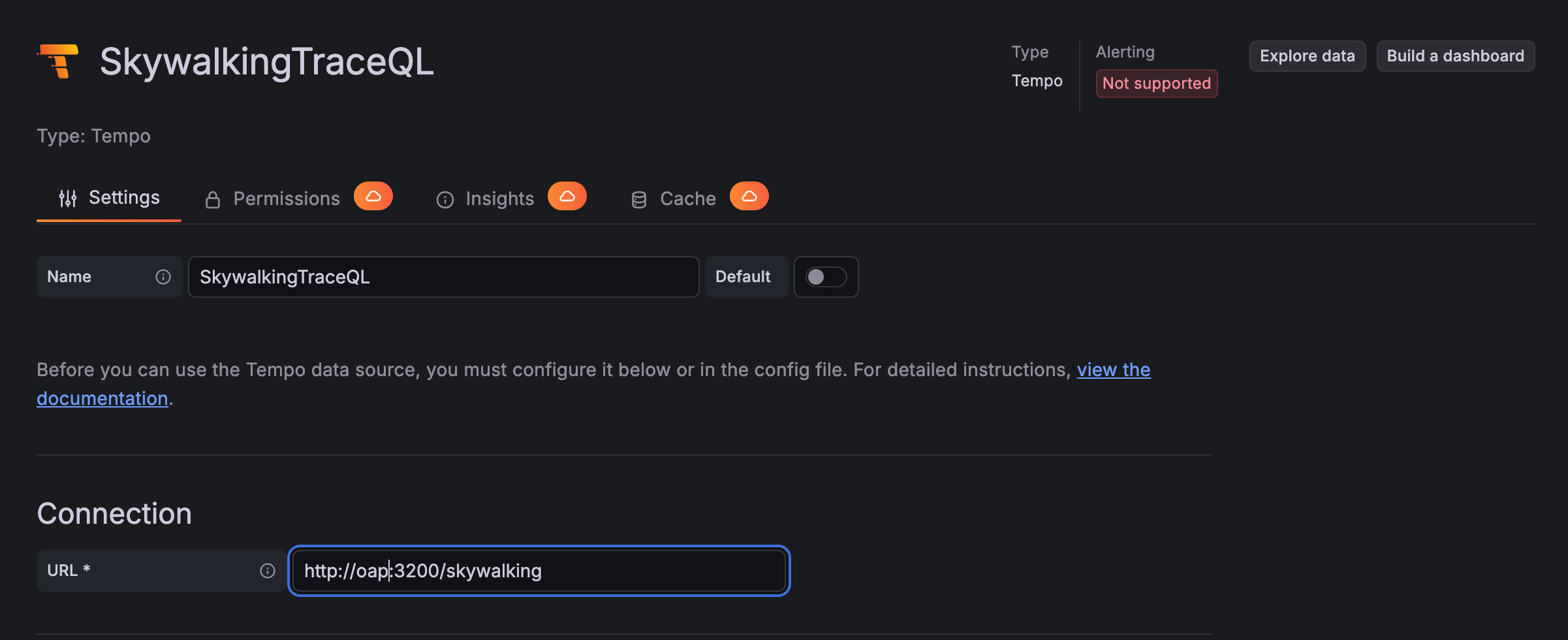Image resolution: width=1568 pixels, height=640 pixels.
Task: Click the info circle icon beside Insights
Action: point(445,199)
